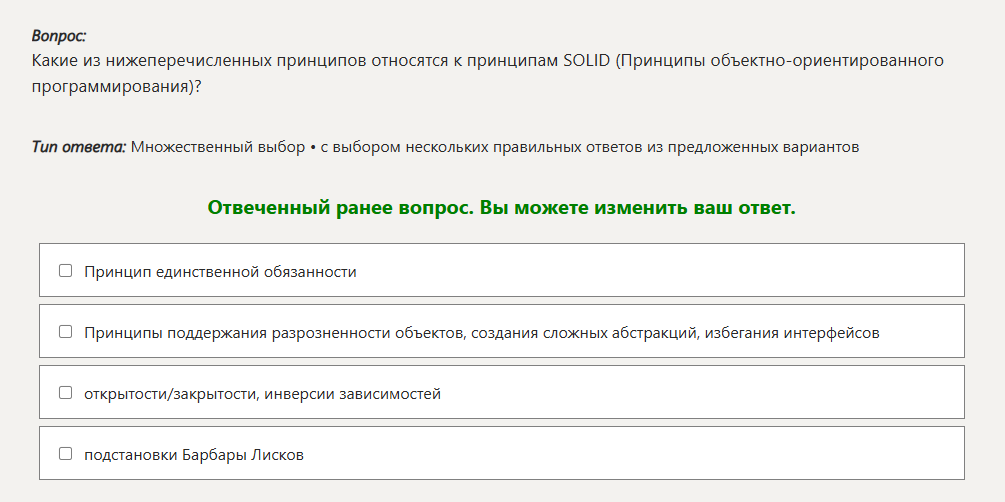
Task: Click the green 'Отвеченный ранее вопрос' notice
Action: point(340,208)
